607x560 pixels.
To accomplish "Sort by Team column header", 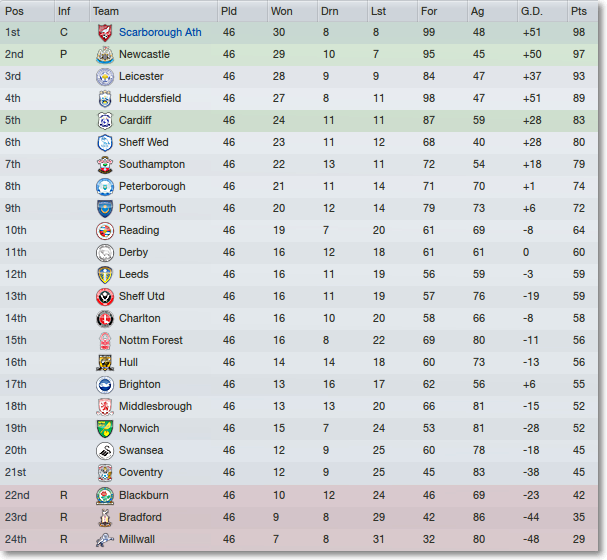I will (106, 11).
